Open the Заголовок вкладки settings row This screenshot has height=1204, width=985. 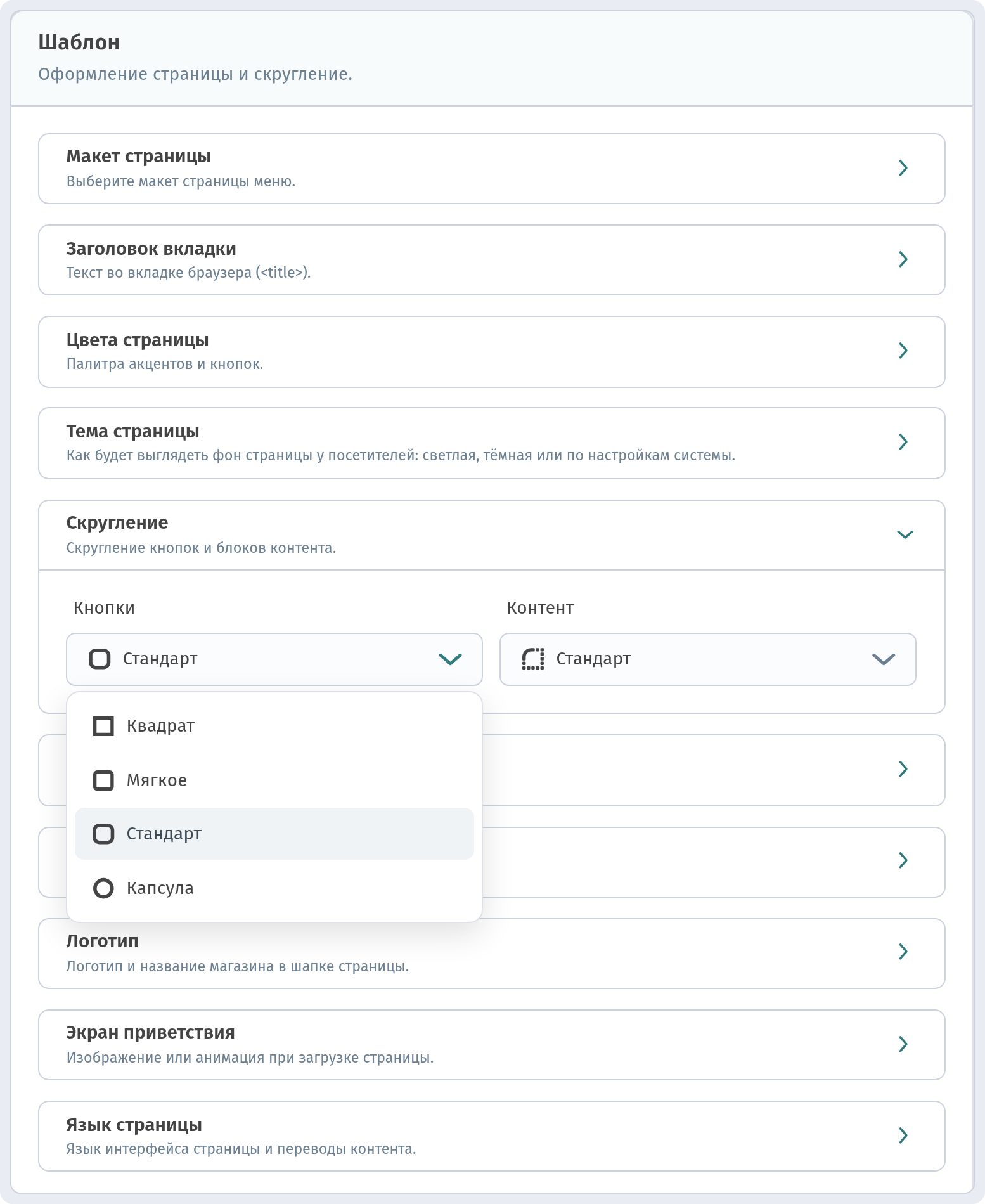[491, 260]
